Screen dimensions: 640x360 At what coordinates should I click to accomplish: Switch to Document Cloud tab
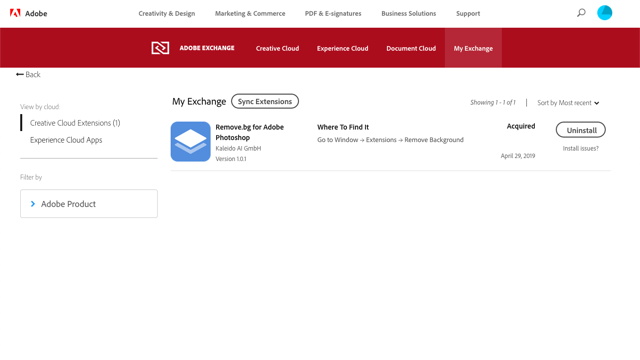click(x=411, y=48)
